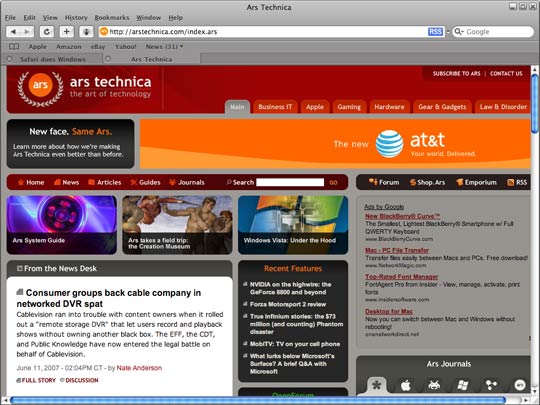Open the Gear & Gadgets section tab
This screenshot has width=540, height=405.
point(442,107)
